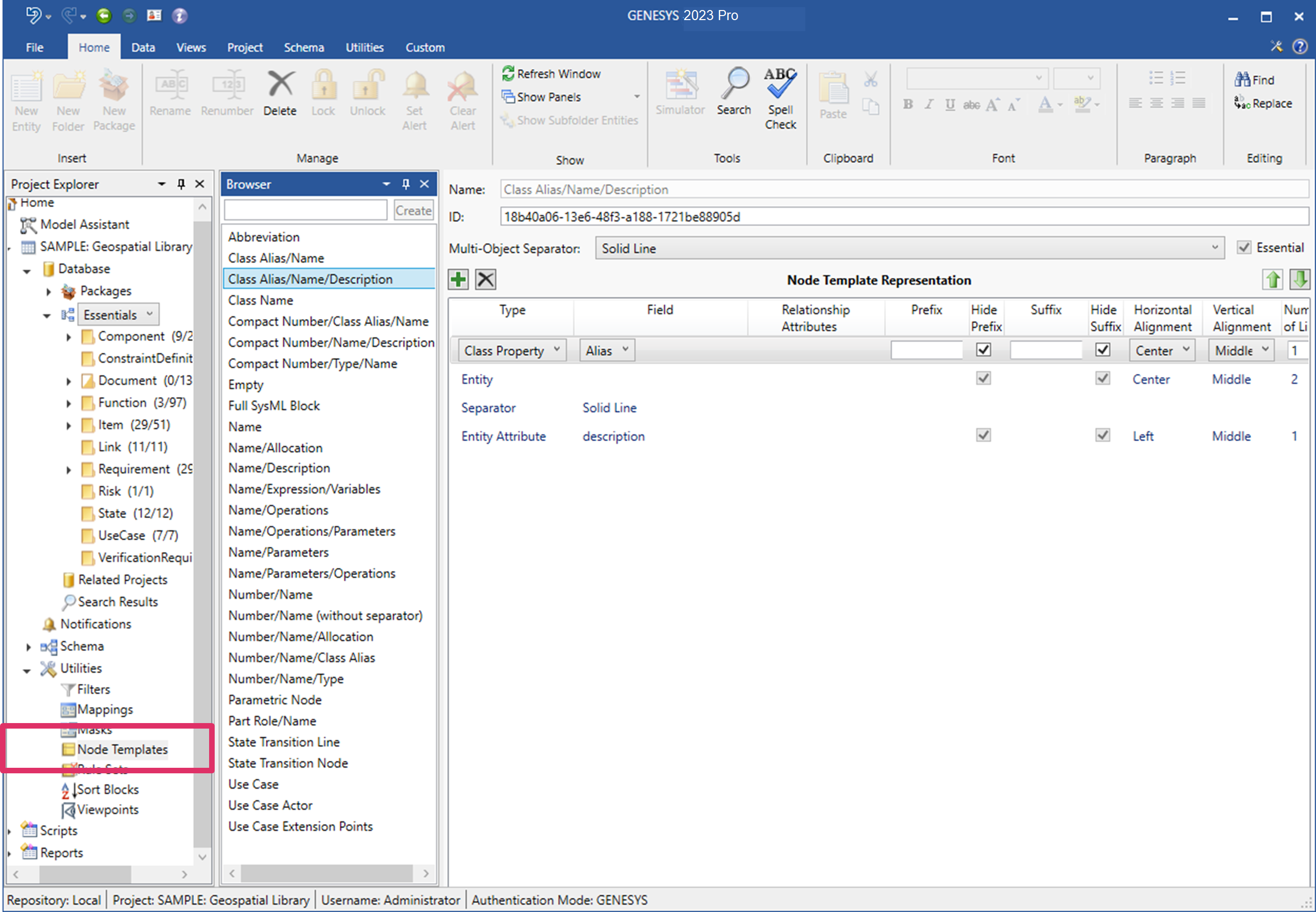Viewport: 1316px width, 912px height.
Task: Move the row up with the green up arrow
Action: click(x=1273, y=279)
